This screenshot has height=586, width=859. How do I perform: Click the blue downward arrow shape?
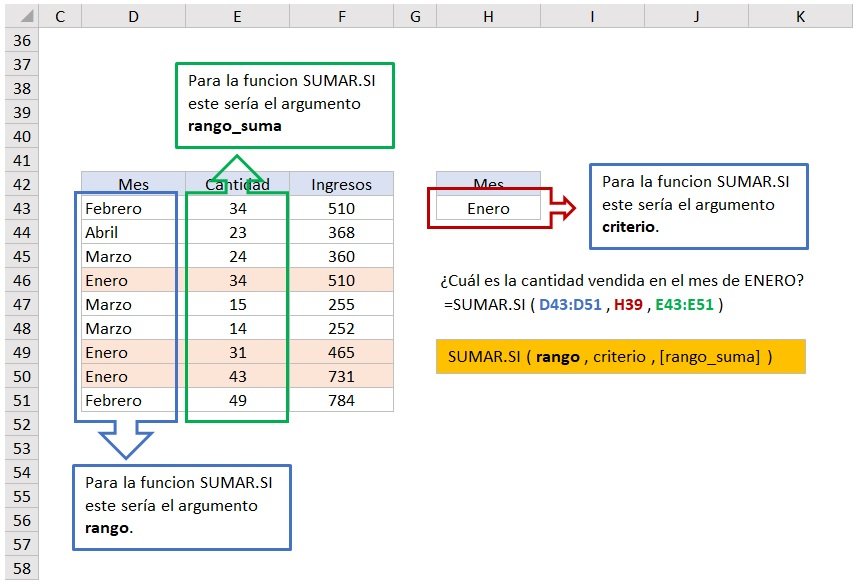(126, 438)
